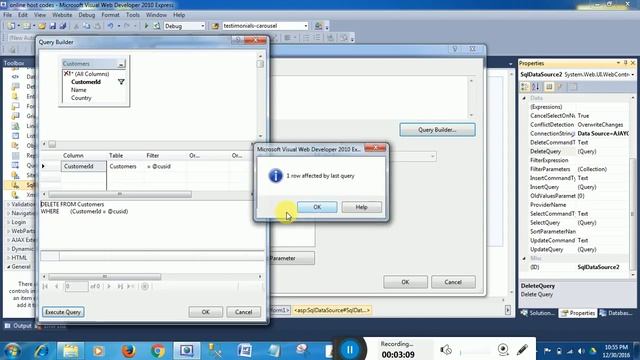Open the testimonials-carousel dropdown

click(x=306, y=26)
